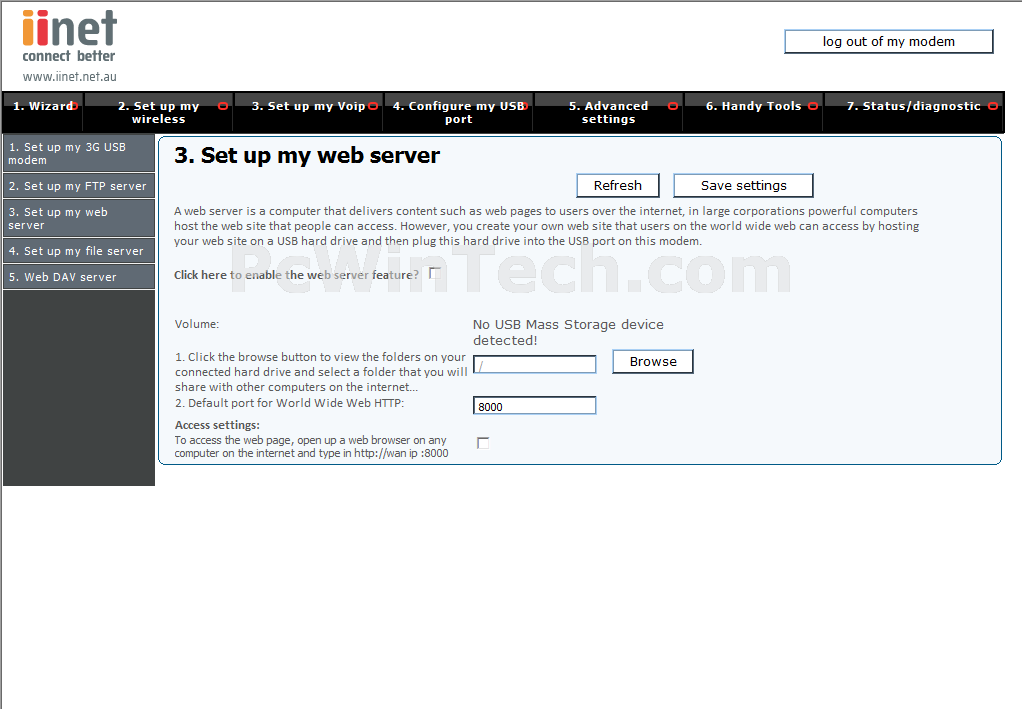Tick the Access settings checkbox
The image size is (1022, 709).
(x=483, y=443)
